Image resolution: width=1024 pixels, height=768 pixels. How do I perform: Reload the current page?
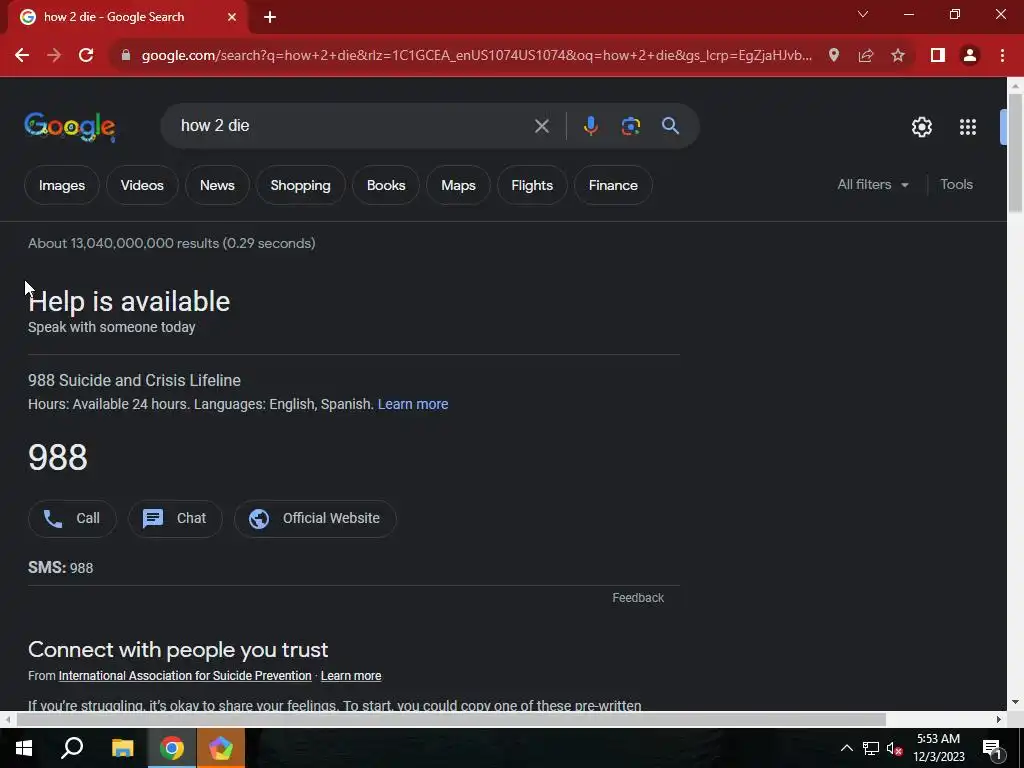[x=86, y=56]
